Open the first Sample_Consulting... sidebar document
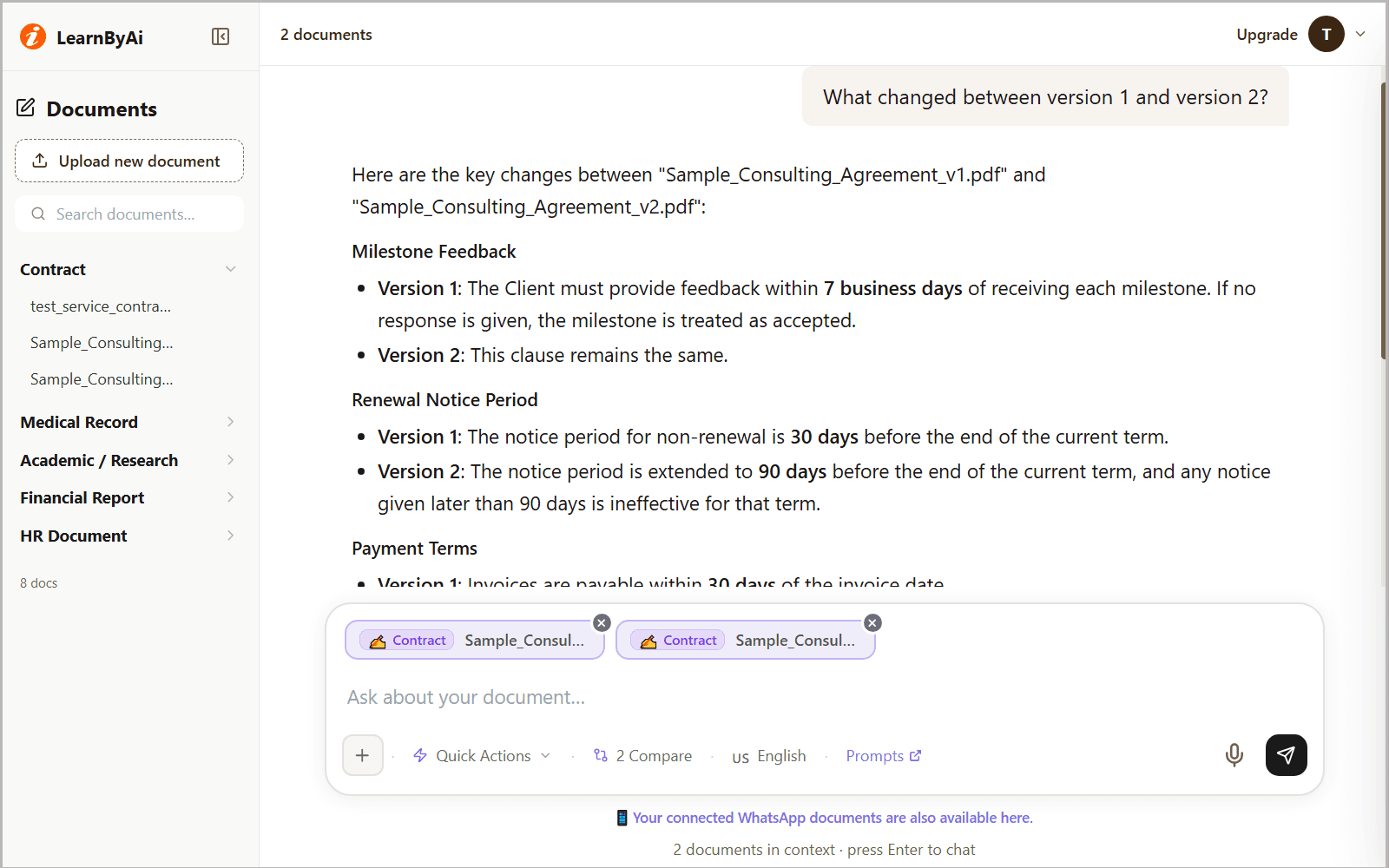 [102, 343]
